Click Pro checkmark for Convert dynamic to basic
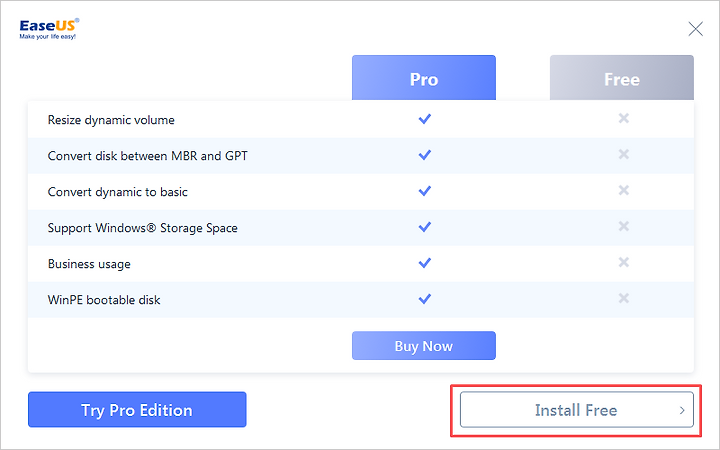The height and width of the screenshot is (450, 720). click(x=425, y=191)
